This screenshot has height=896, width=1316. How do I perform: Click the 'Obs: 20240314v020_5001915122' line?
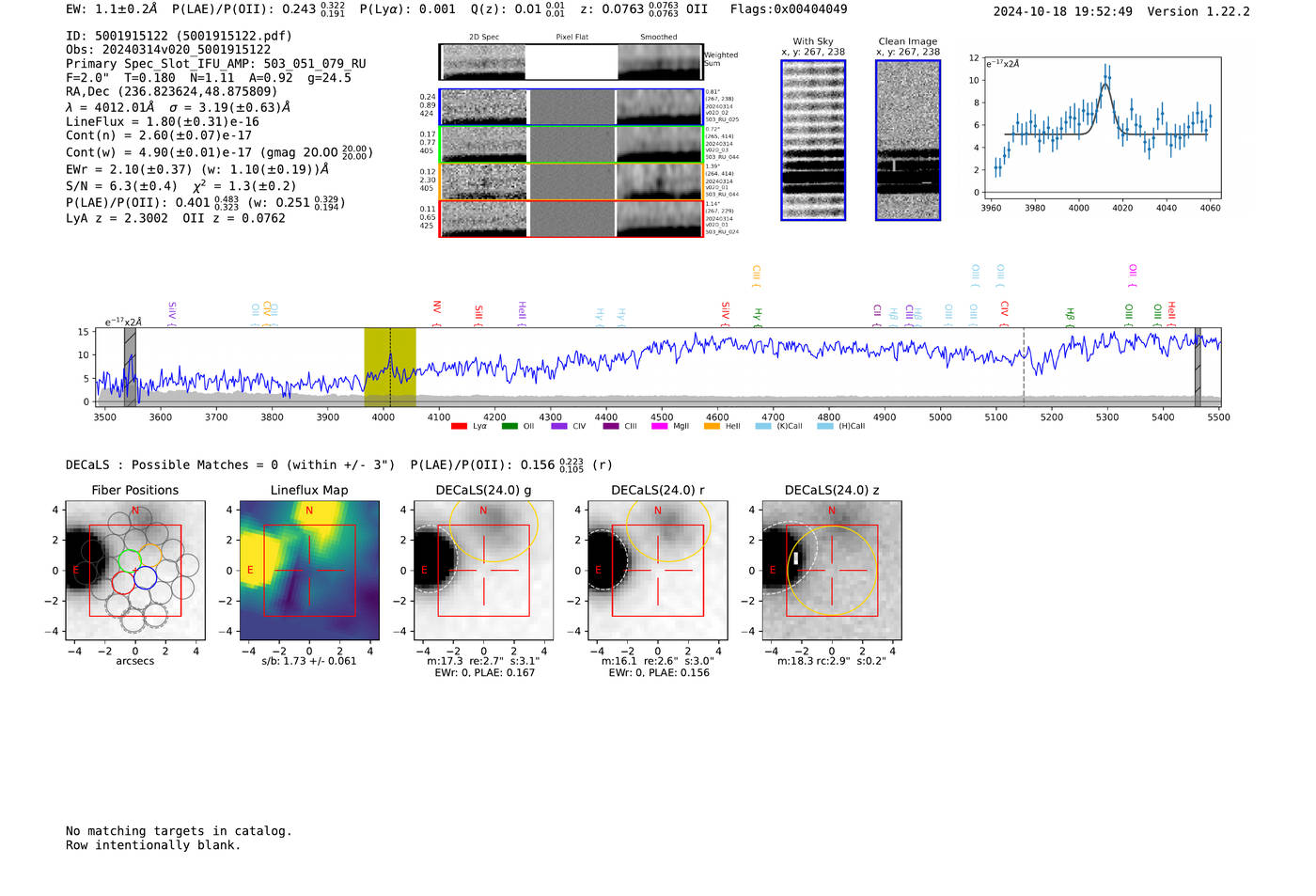pos(168,50)
